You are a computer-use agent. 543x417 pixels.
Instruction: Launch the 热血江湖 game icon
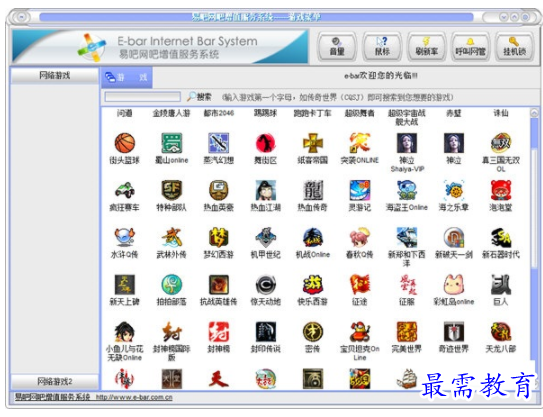point(266,190)
